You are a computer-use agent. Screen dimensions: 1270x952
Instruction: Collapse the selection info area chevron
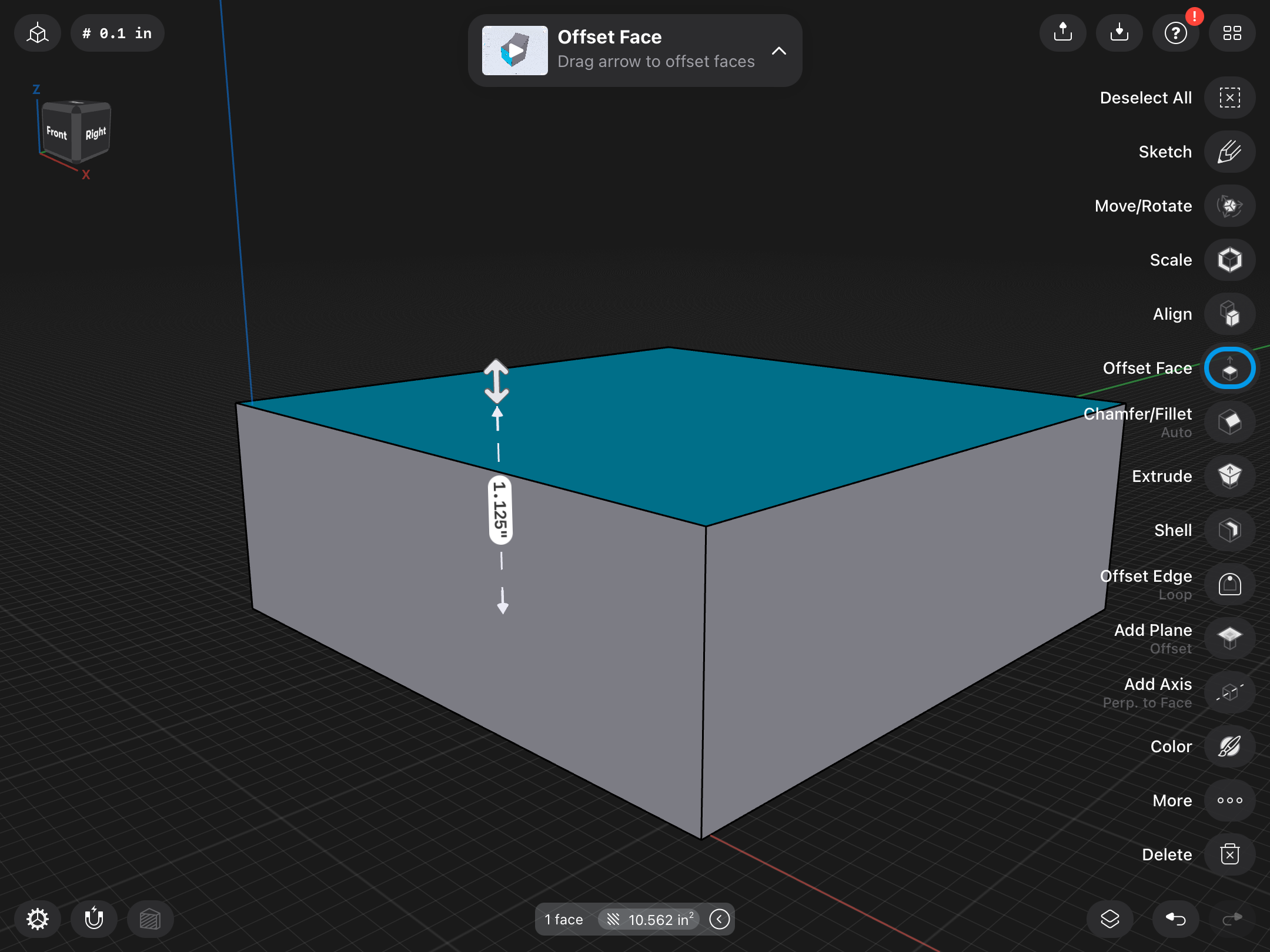click(x=719, y=919)
